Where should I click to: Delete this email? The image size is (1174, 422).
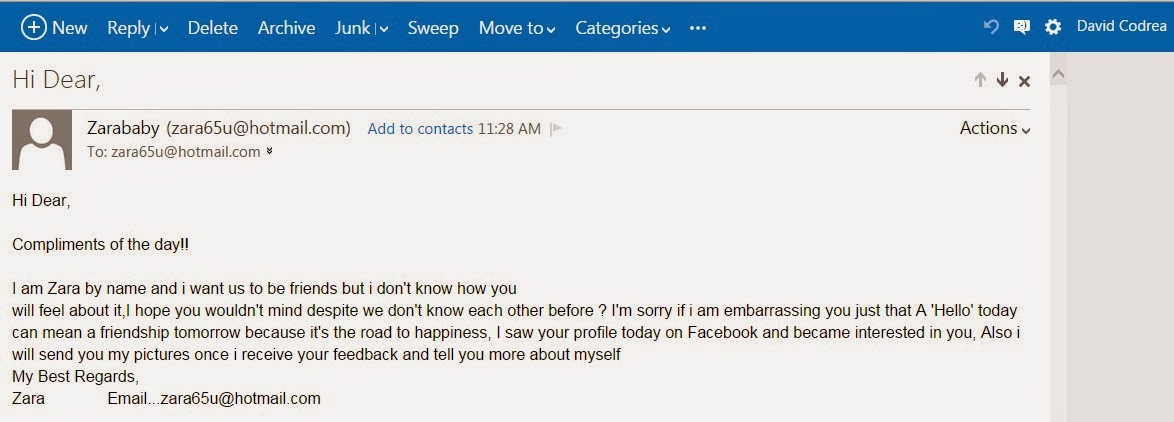pos(212,28)
